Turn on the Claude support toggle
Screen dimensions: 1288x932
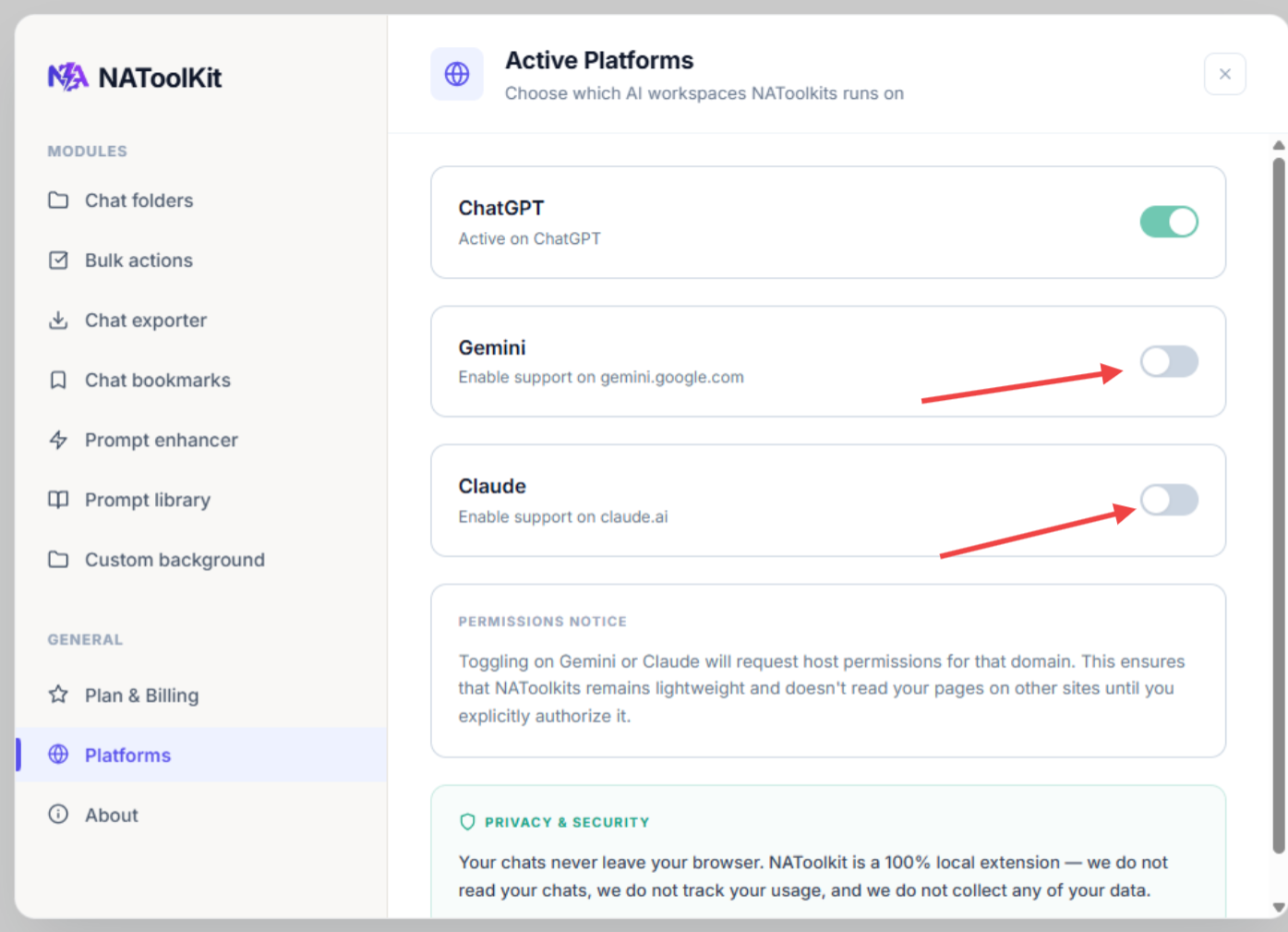[1169, 500]
